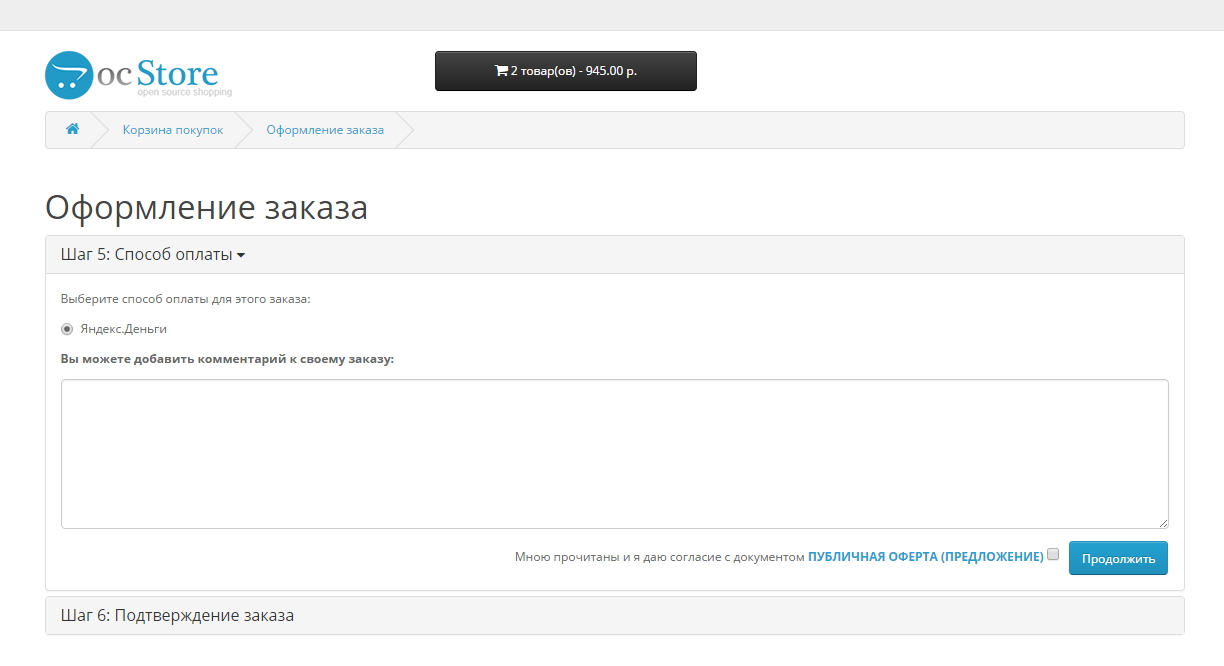Image resolution: width=1224 pixels, height=666 pixels.
Task: Click the ocStore logo text
Action: coord(160,75)
